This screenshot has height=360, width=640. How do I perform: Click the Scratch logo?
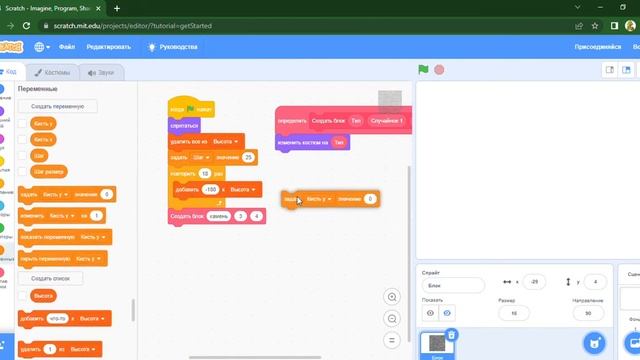11,47
